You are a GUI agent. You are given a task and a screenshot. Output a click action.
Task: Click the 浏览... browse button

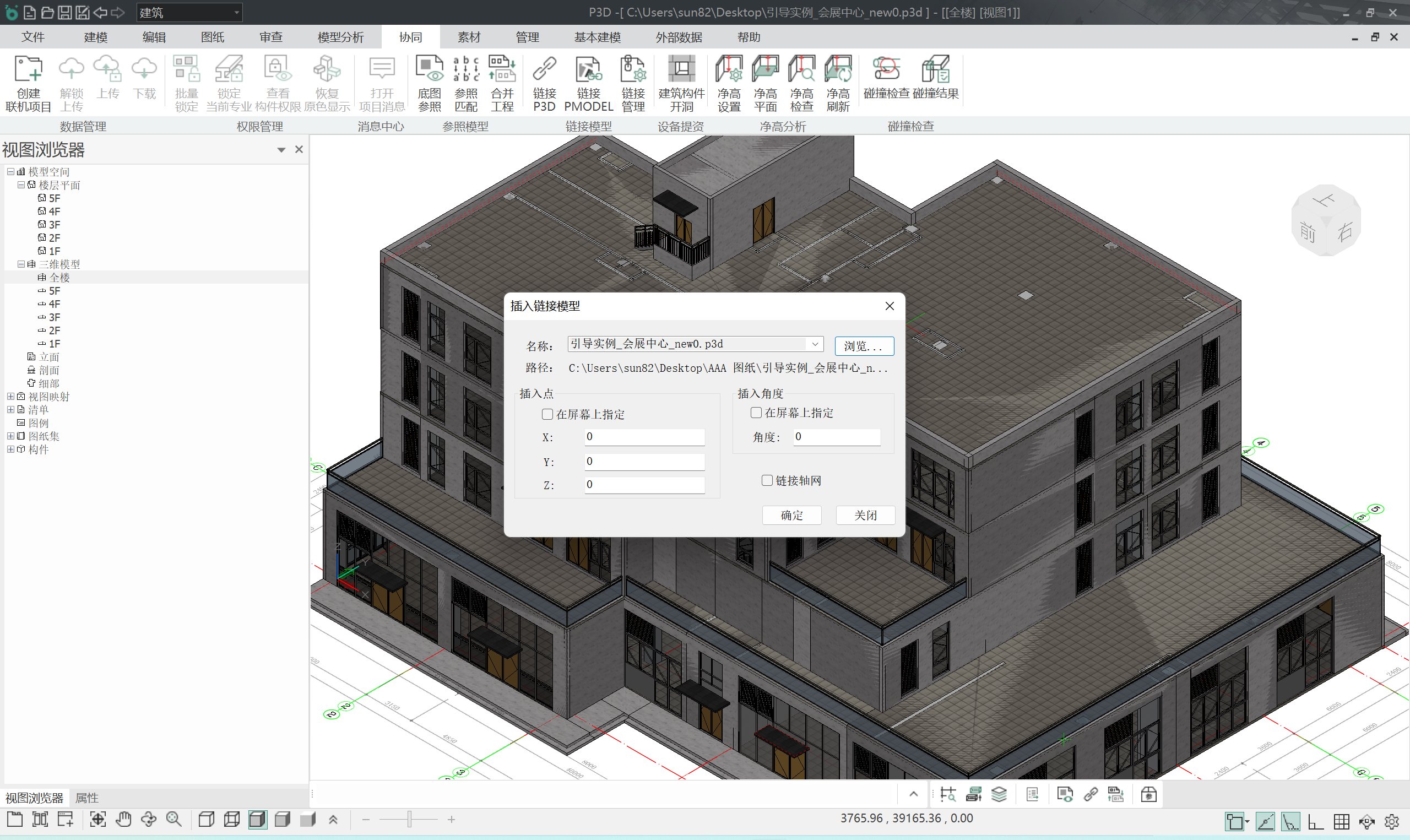[x=864, y=346]
